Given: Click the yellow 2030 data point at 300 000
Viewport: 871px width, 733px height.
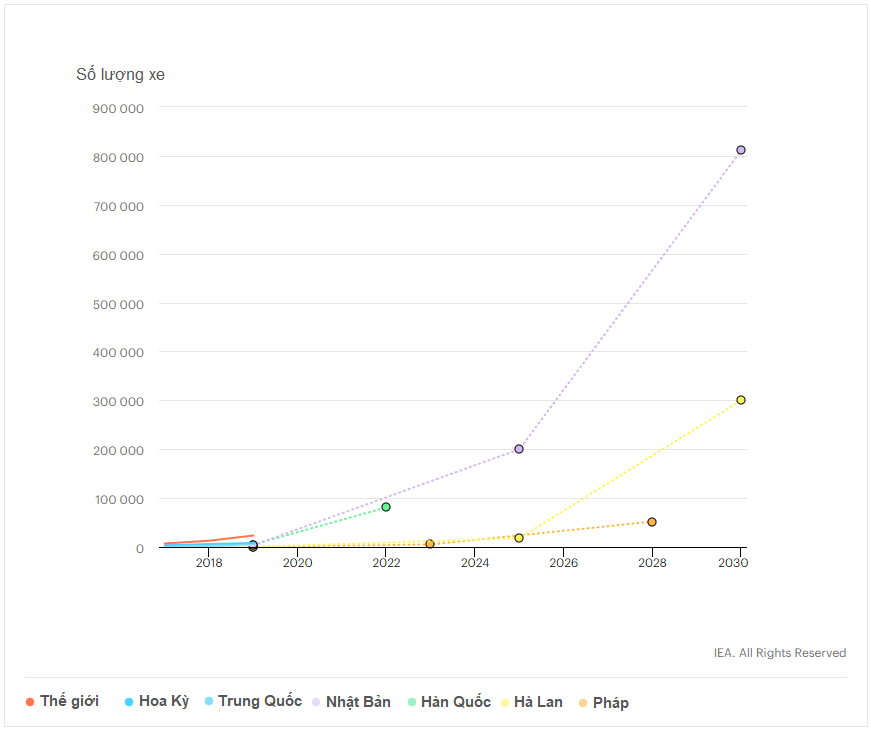Looking at the screenshot, I should pyautogui.click(x=741, y=400).
